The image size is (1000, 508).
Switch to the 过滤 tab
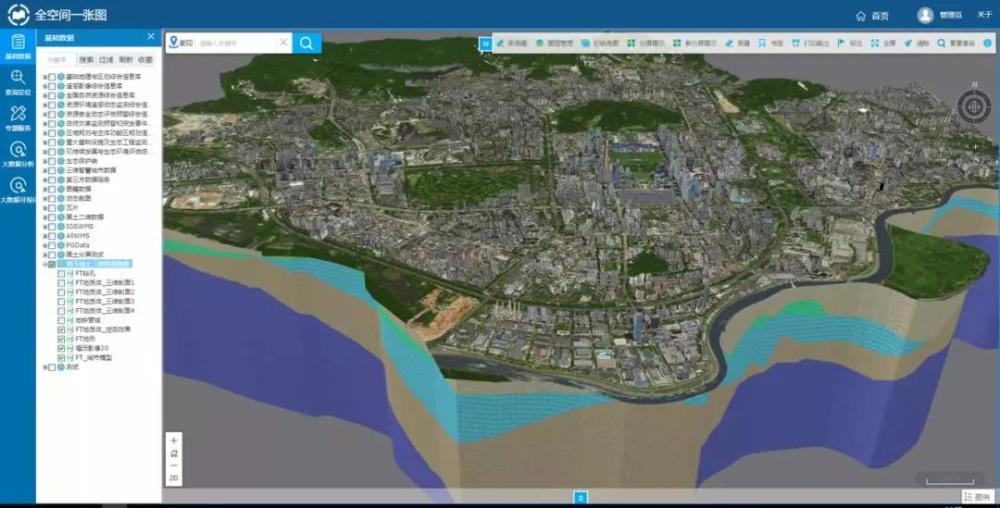(x=106, y=59)
